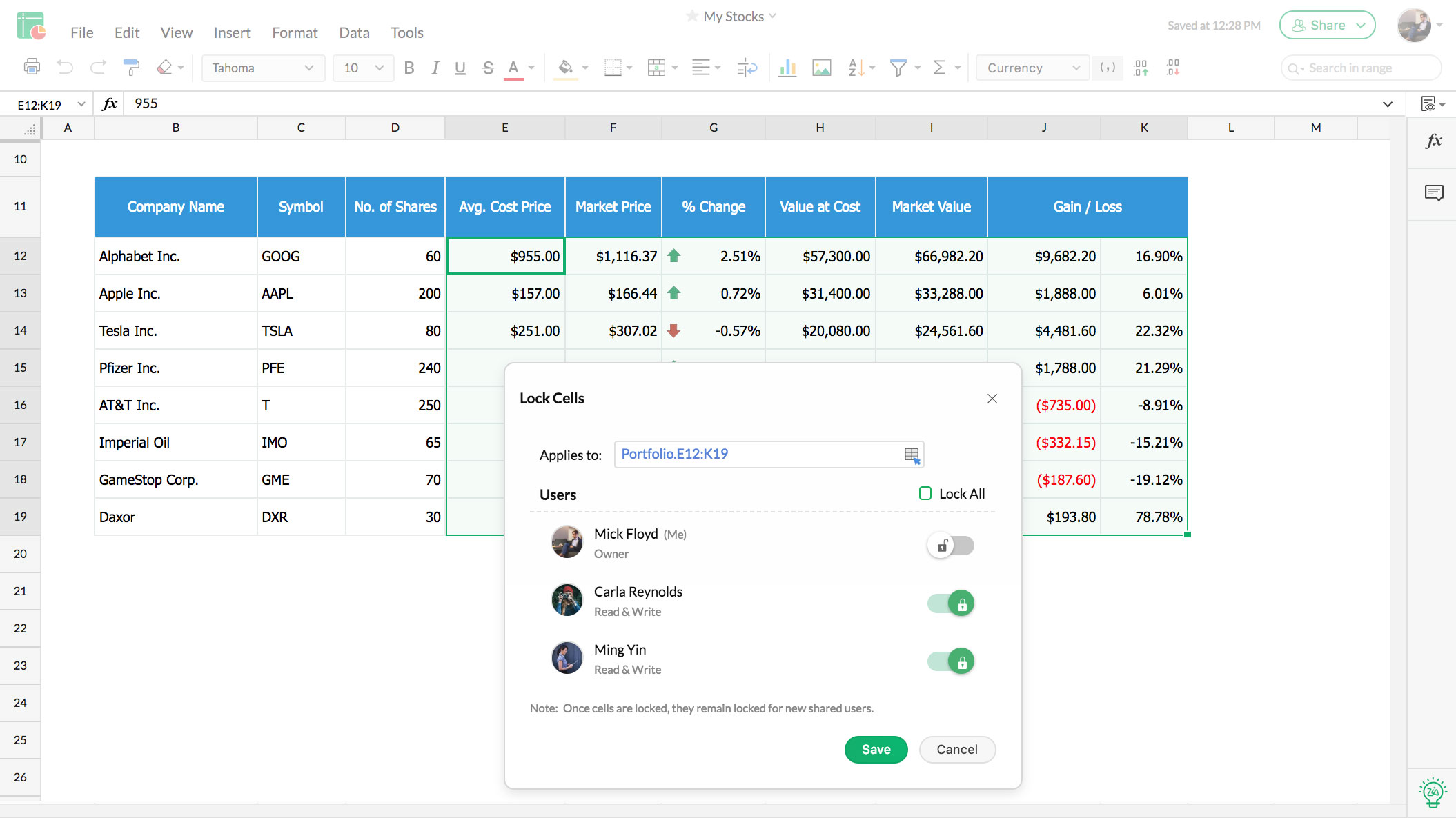Toggle cell lock for Ming Yin
1456x818 pixels.
click(x=950, y=660)
